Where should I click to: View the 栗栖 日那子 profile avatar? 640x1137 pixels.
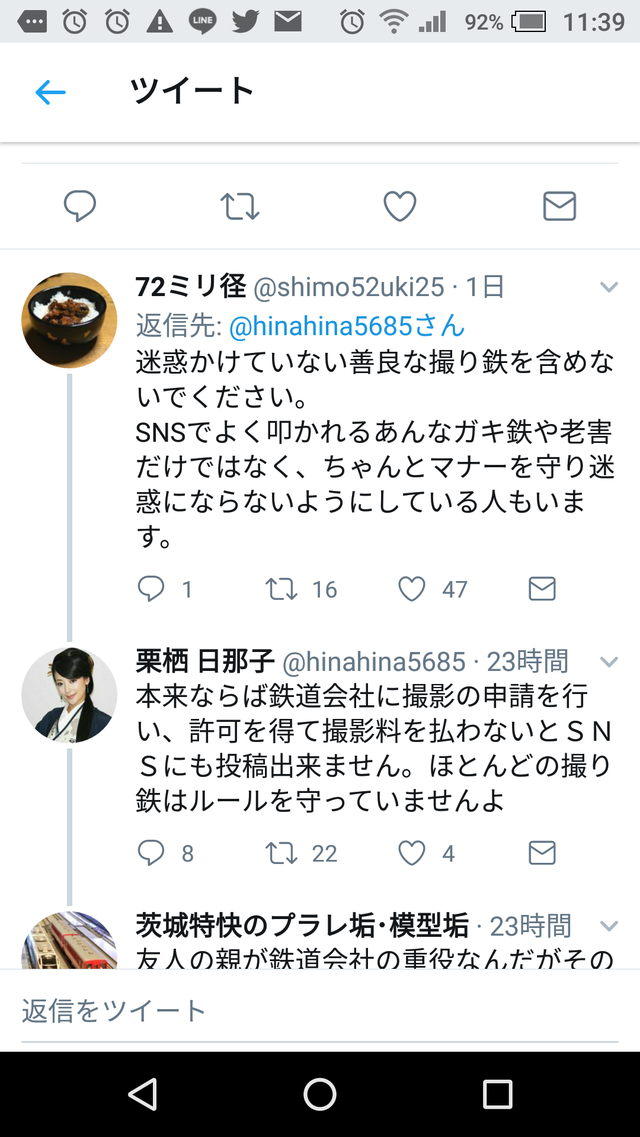pos(70,695)
